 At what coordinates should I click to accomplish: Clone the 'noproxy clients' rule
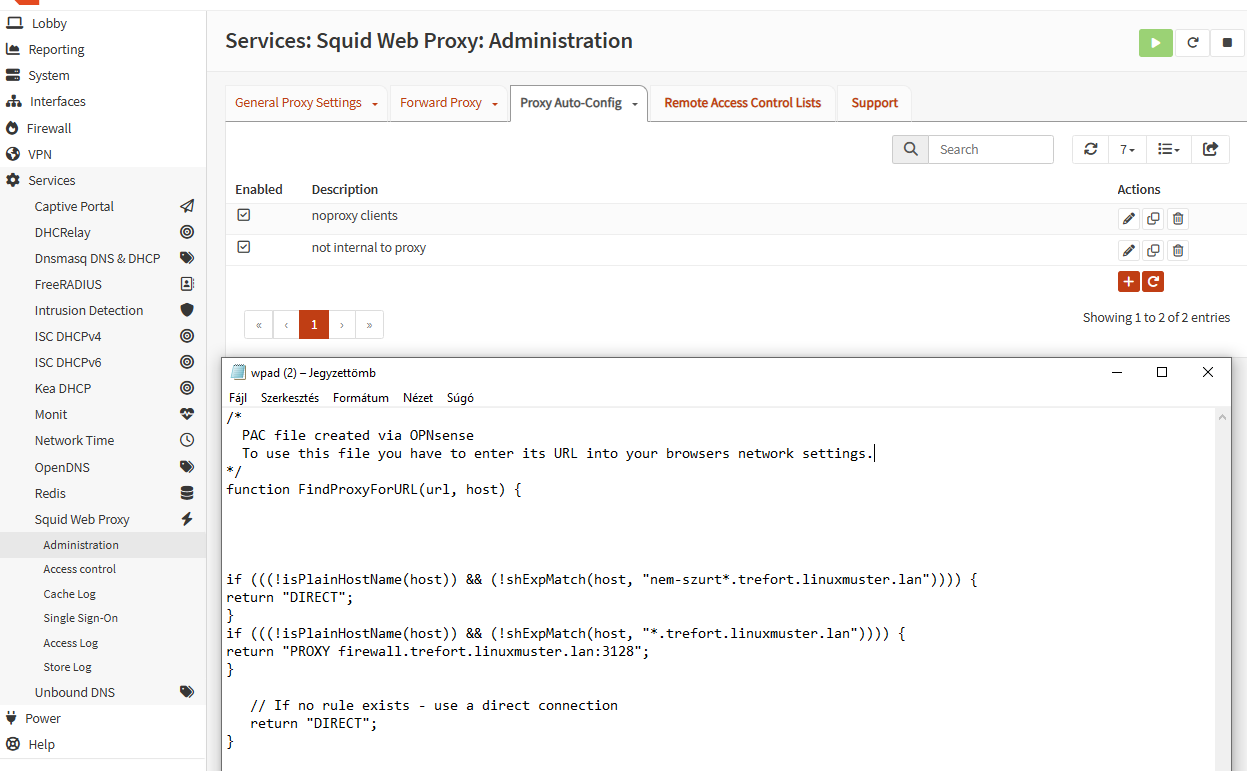tap(1153, 219)
